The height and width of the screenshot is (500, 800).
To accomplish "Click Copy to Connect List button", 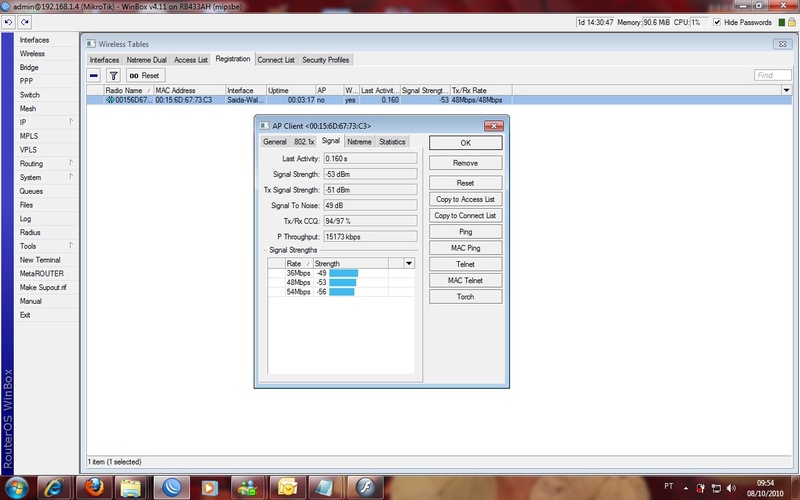I will pos(465,216).
